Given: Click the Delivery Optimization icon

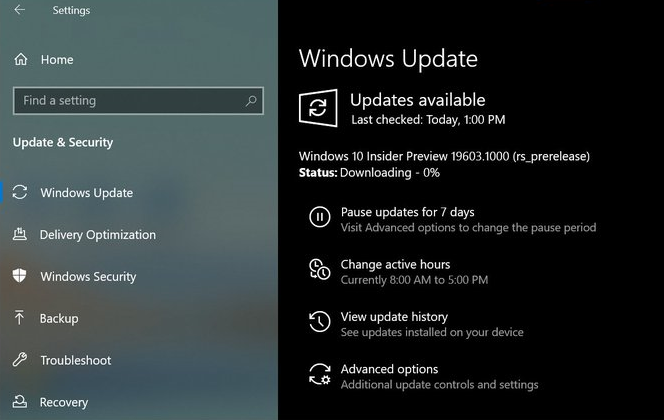Looking at the screenshot, I should [x=19, y=234].
